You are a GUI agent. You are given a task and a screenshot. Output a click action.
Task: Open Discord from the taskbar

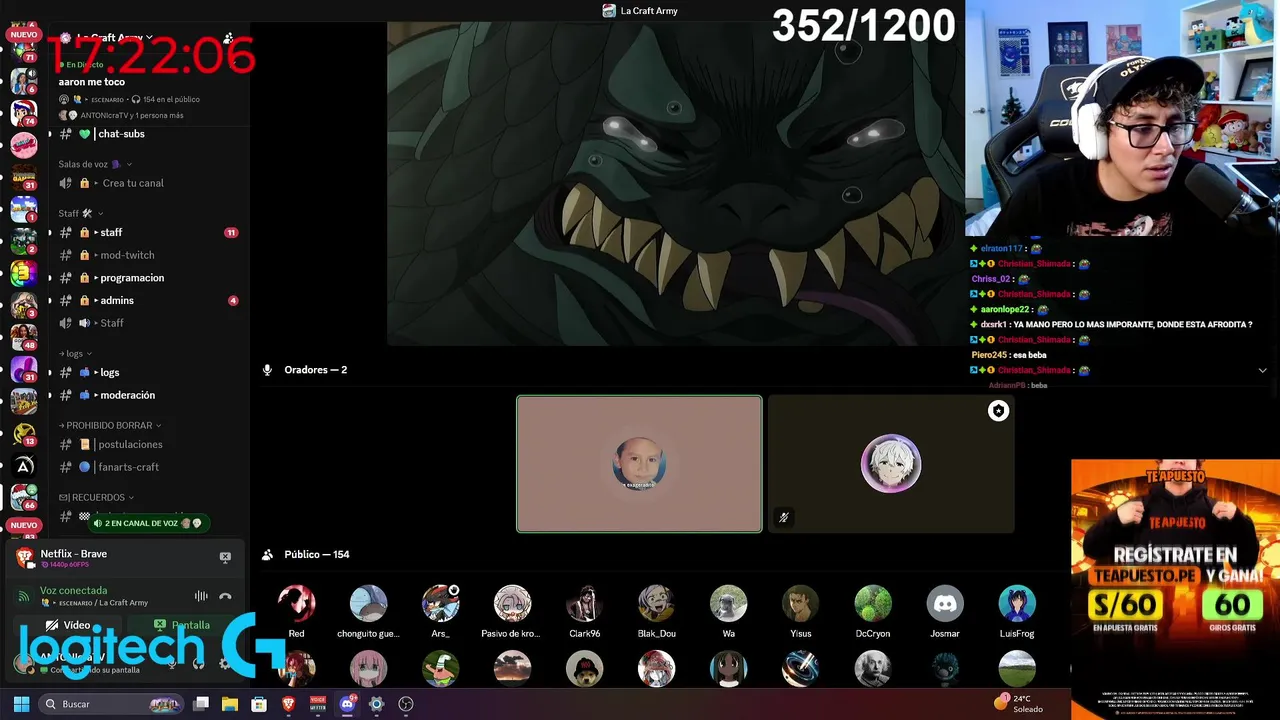pos(347,704)
